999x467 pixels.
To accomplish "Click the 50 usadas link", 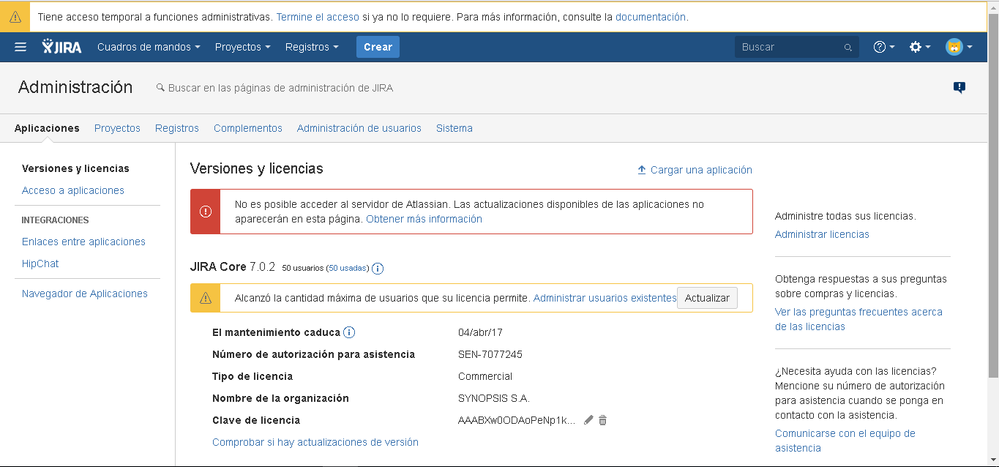I will (349, 269).
